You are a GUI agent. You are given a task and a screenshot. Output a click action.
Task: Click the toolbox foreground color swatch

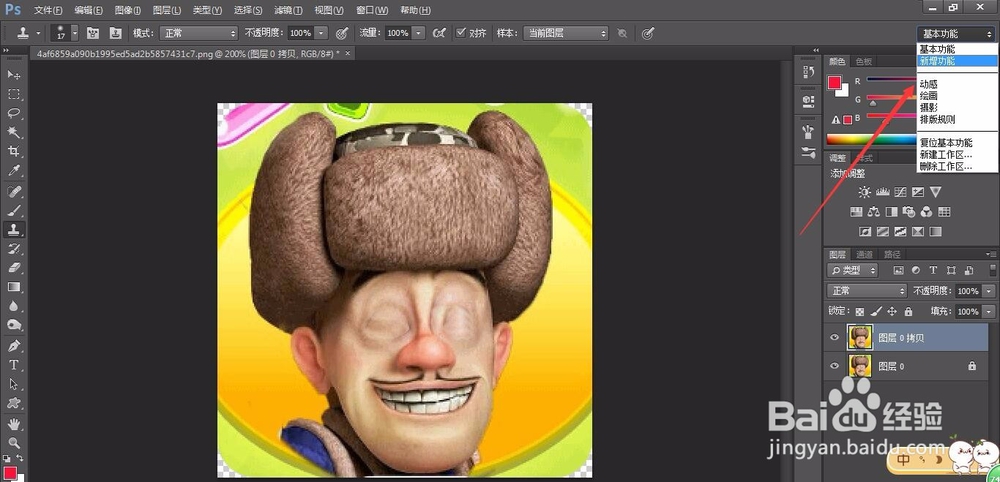10,472
